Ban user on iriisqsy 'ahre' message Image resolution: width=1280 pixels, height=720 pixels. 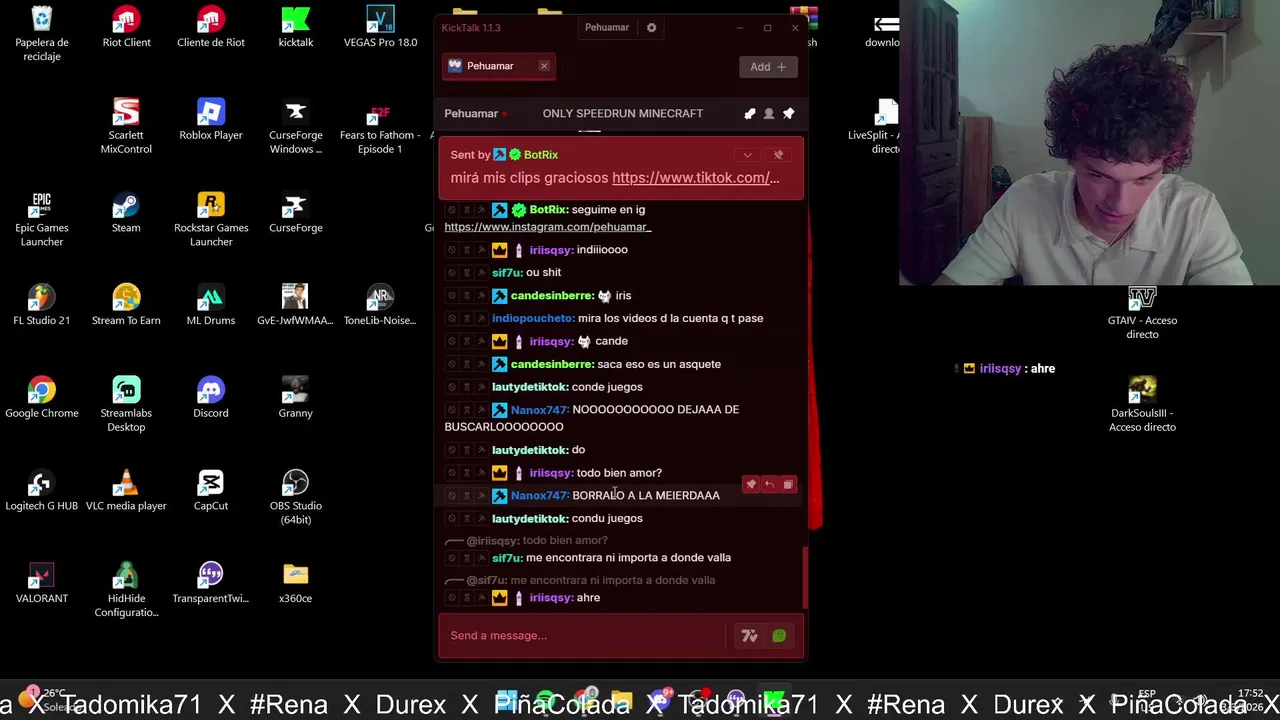tap(451, 598)
